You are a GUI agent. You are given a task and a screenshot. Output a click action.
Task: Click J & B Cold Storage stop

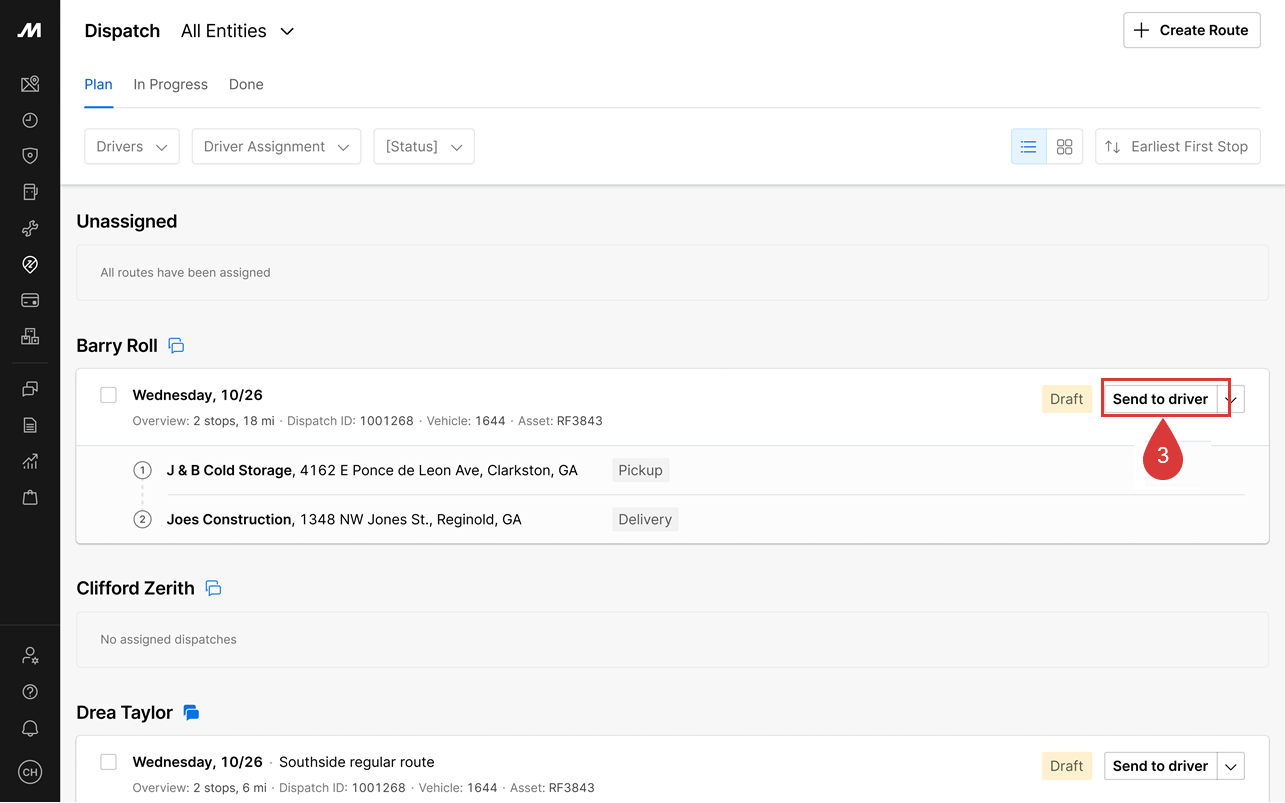pos(372,470)
